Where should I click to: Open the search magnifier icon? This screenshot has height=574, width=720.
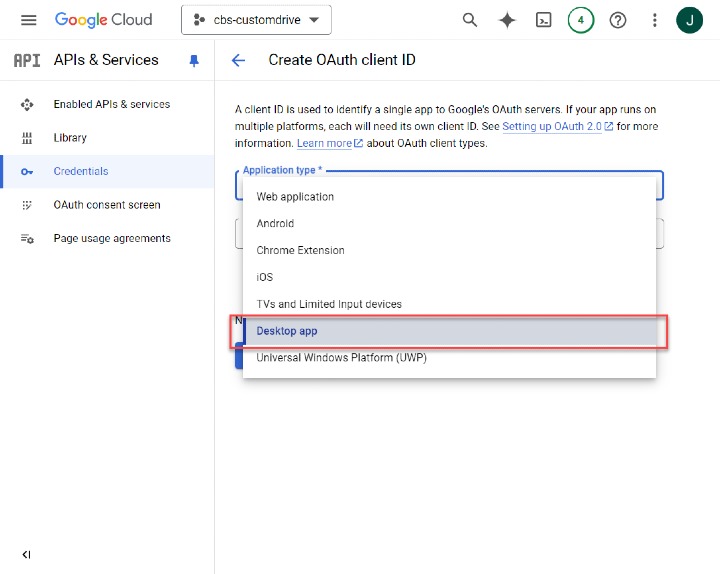(469, 20)
